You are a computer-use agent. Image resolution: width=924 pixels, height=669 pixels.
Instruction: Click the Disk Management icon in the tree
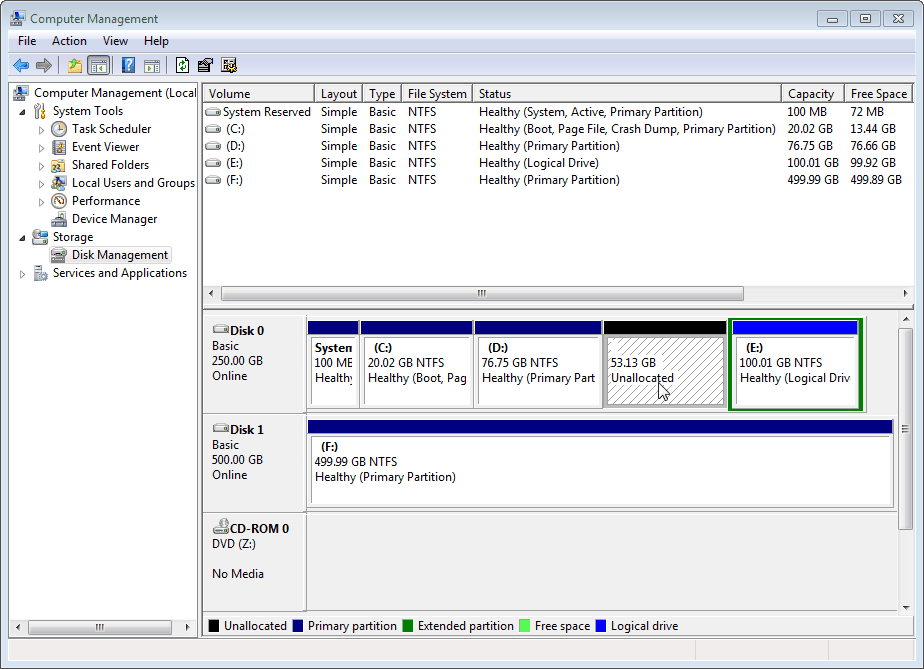[x=58, y=255]
